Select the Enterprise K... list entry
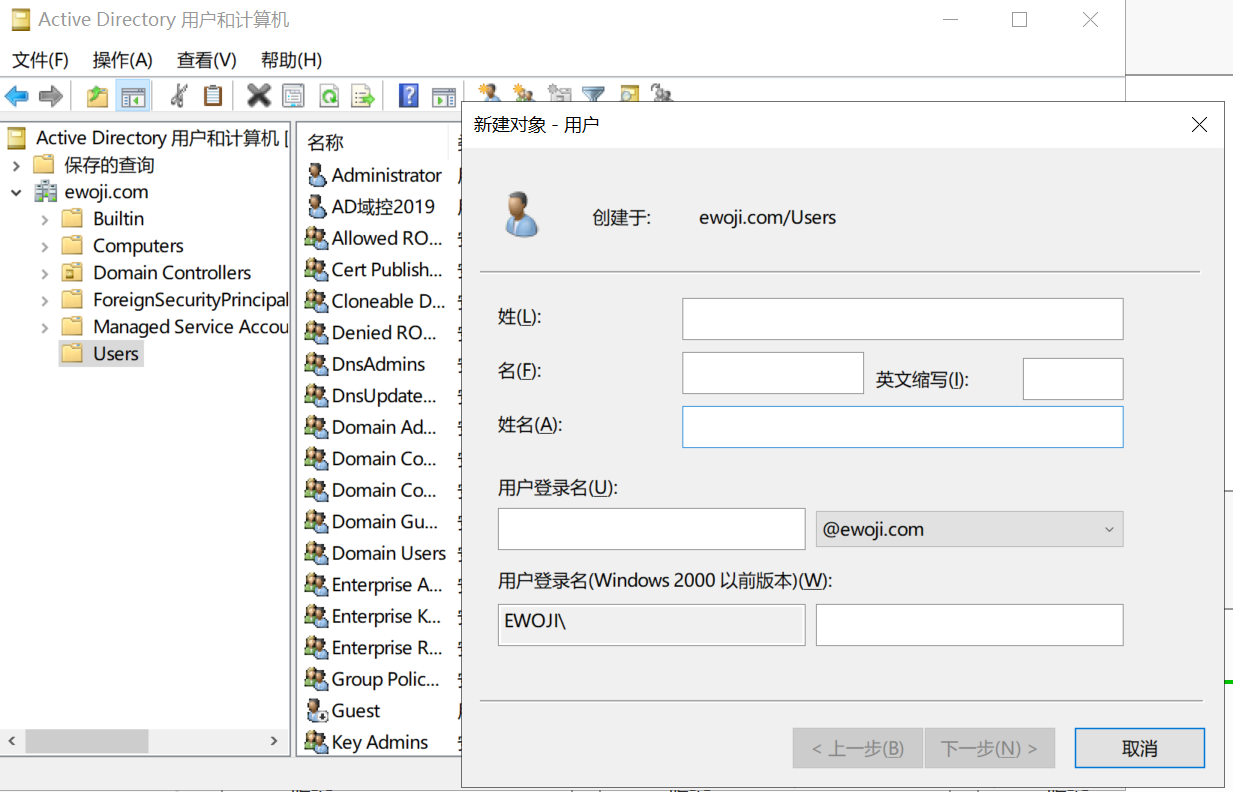 [x=373, y=616]
